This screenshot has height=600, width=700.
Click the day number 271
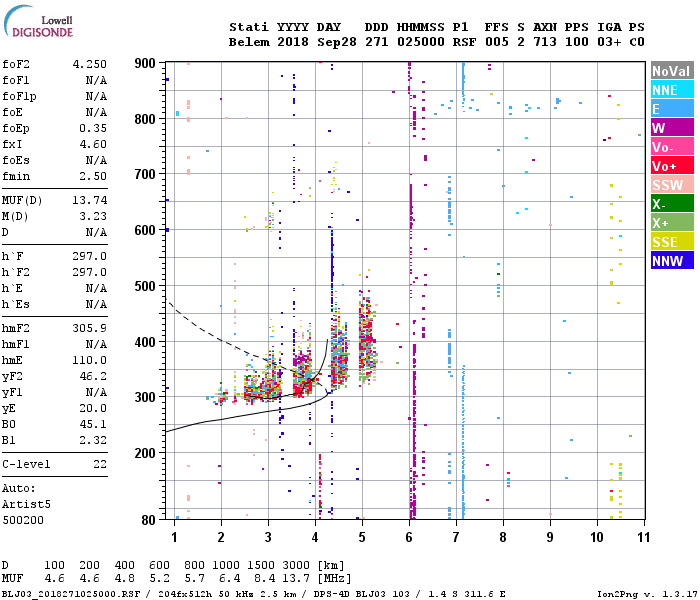(377, 42)
